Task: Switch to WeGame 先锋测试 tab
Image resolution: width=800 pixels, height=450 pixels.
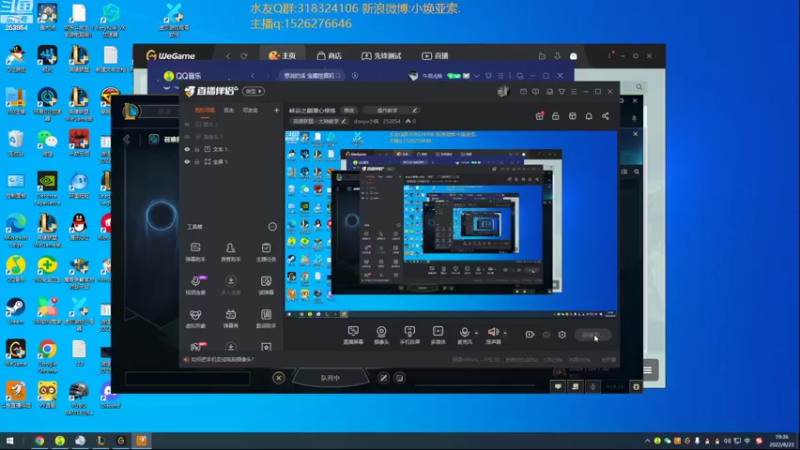Action: [382, 56]
